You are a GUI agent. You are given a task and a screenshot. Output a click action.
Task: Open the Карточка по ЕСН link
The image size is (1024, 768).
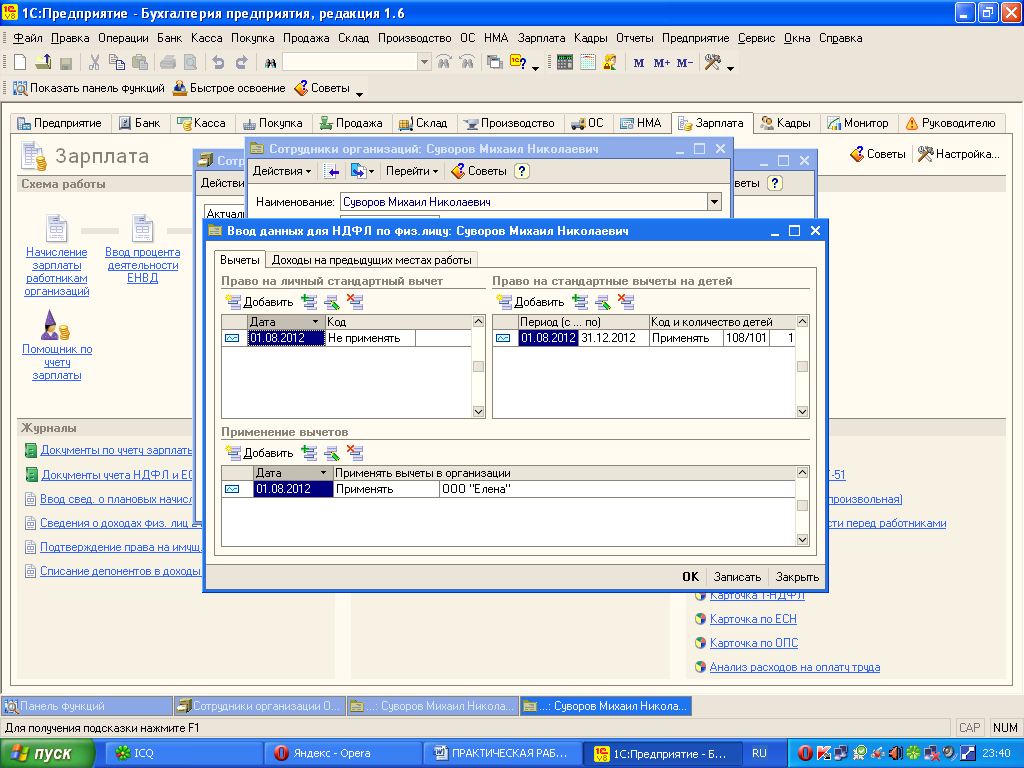(x=753, y=619)
